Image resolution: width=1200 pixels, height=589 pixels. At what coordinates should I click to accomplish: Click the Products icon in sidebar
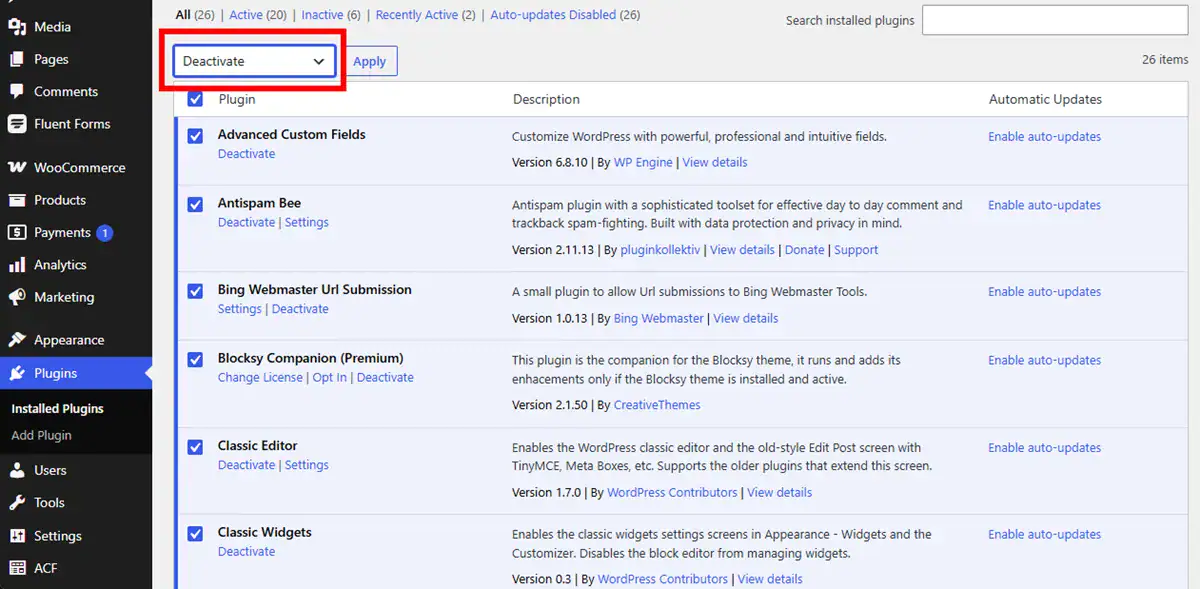point(17,200)
